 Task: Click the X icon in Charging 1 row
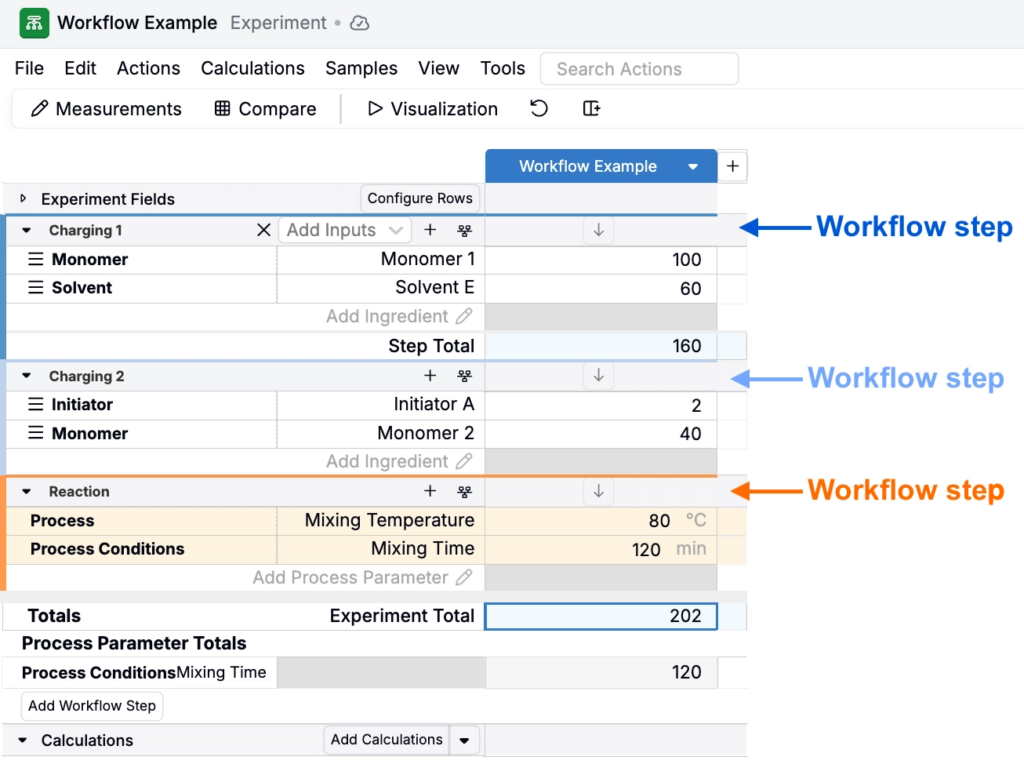263,230
